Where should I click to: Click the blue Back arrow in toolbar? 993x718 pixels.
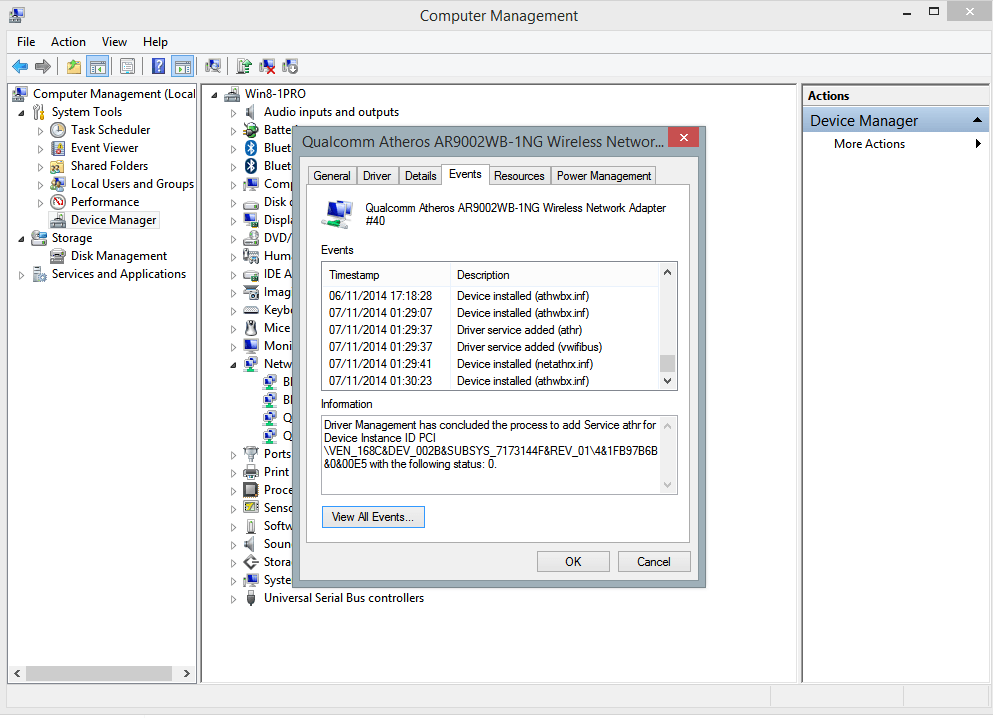(19, 66)
